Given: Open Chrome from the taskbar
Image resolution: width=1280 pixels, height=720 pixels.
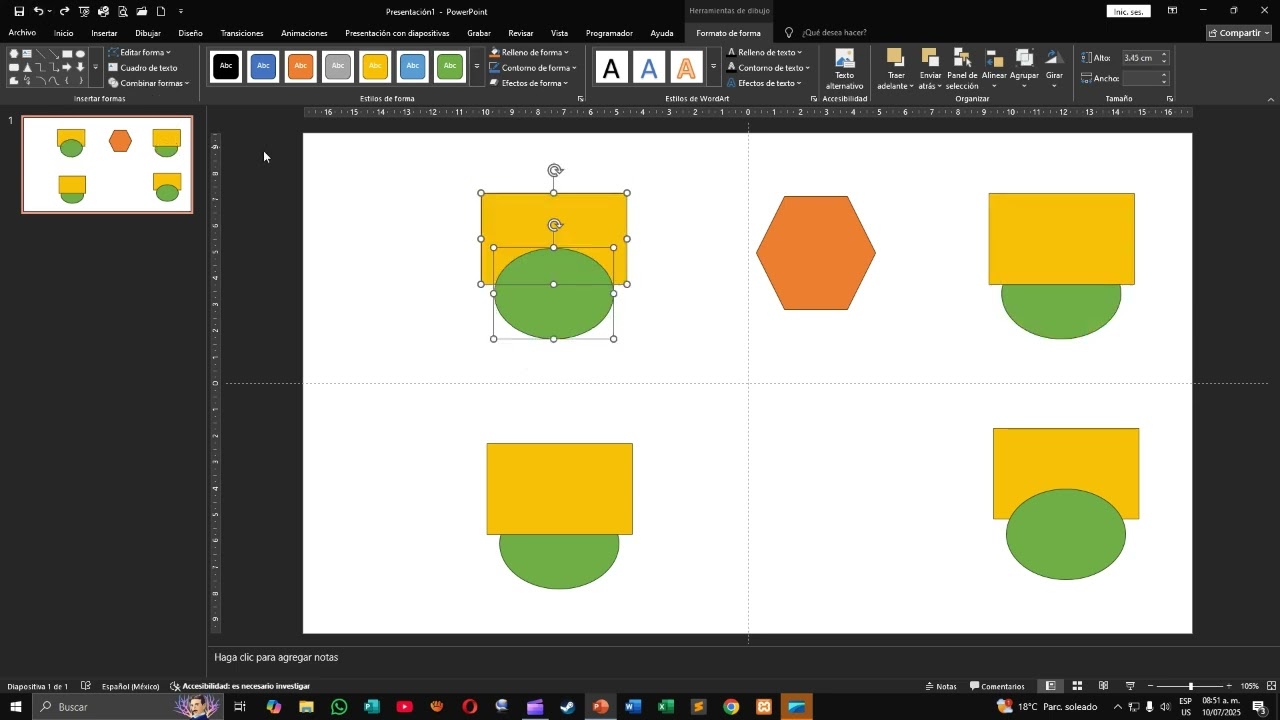Looking at the screenshot, I should pyautogui.click(x=731, y=707).
